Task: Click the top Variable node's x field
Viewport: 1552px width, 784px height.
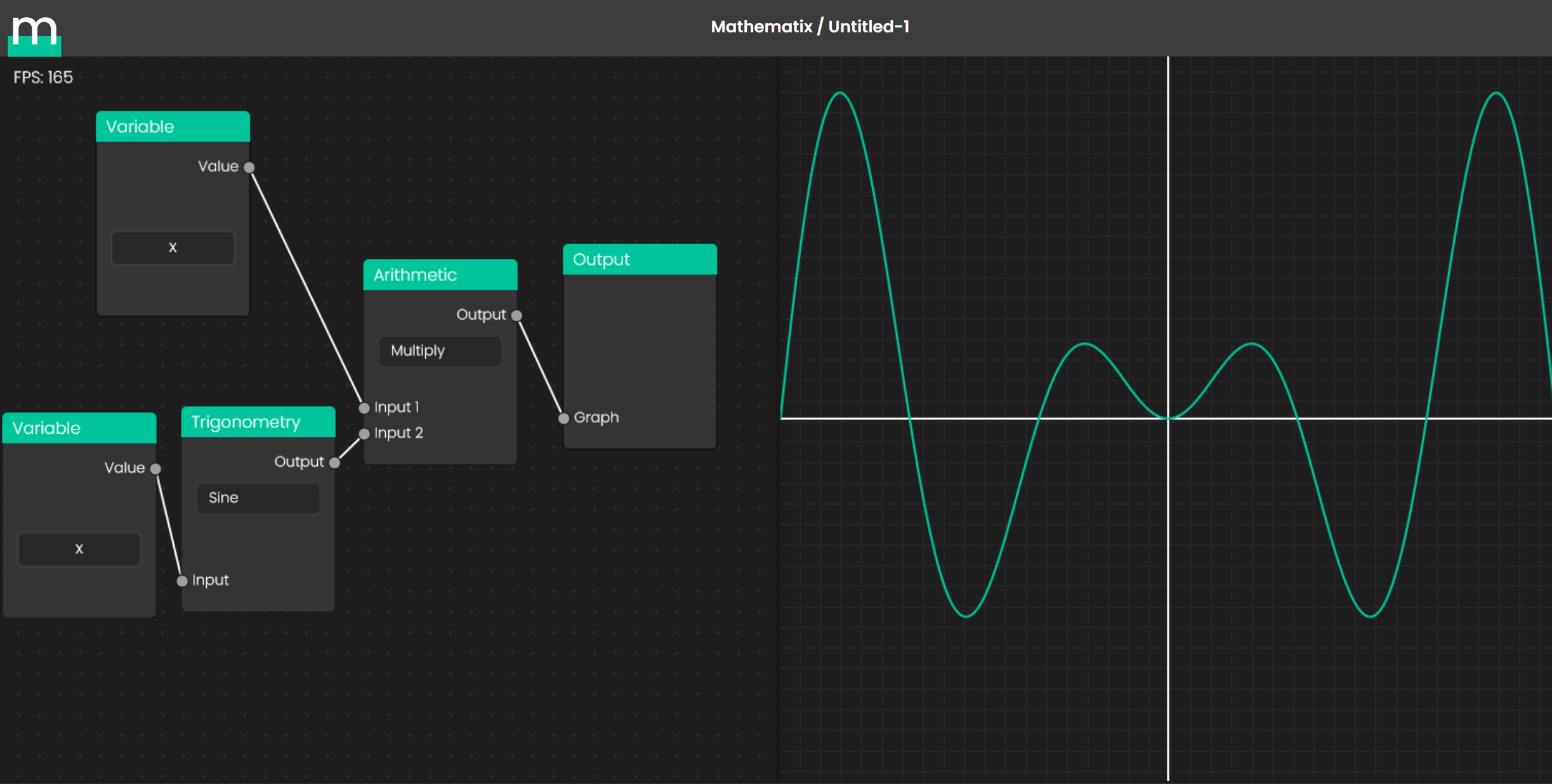Action: (x=173, y=247)
